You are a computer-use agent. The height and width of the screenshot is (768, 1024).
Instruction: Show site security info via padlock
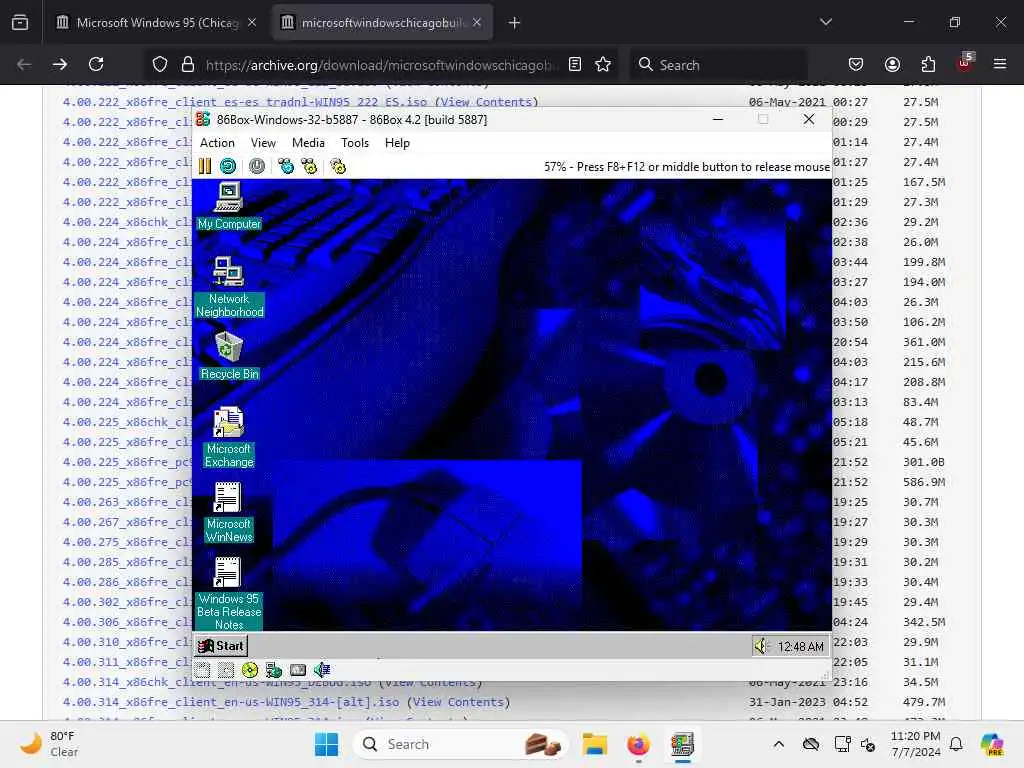click(x=188, y=64)
